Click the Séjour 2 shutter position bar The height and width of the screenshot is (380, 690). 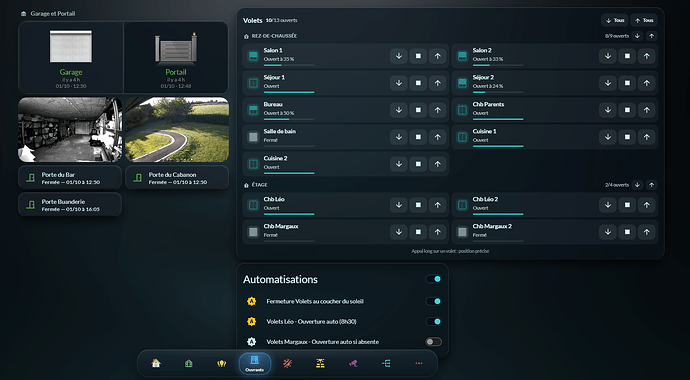tap(498, 92)
